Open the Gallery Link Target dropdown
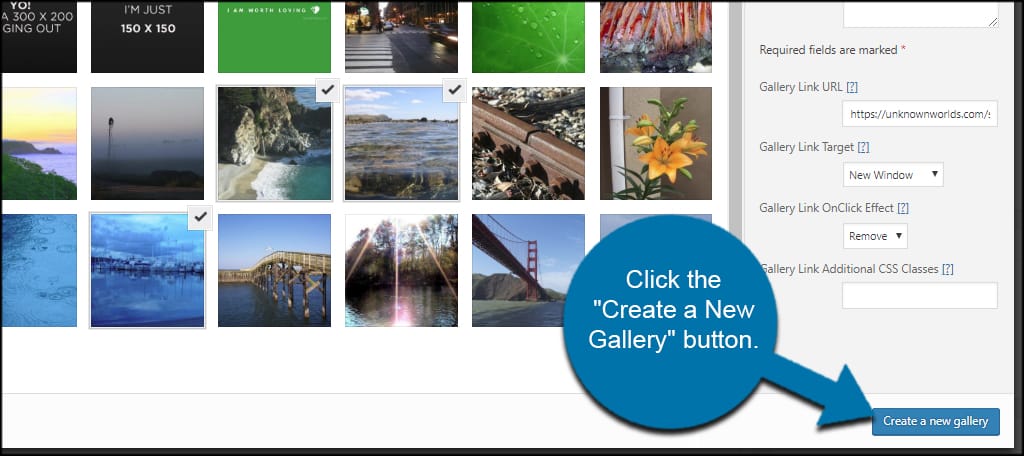This screenshot has height=456, width=1024. pyautogui.click(x=893, y=174)
